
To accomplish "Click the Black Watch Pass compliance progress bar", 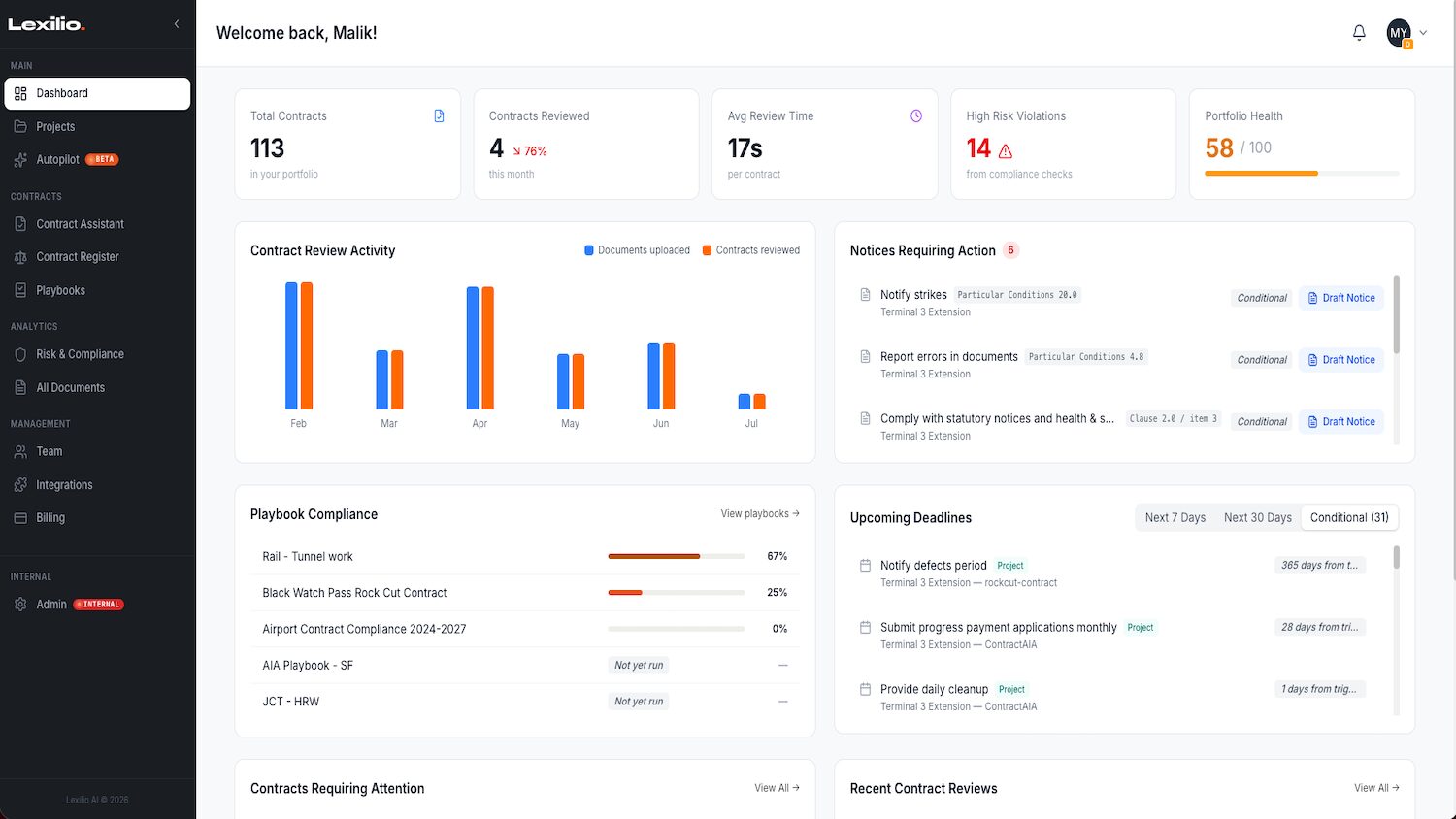I will pyautogui.click(x=676, y=593).
